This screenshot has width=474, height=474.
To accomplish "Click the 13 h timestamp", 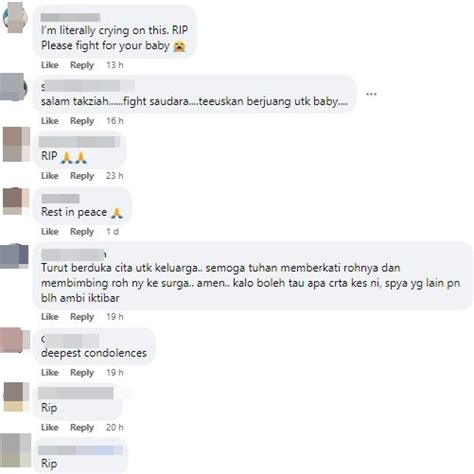I will point(115,65).
